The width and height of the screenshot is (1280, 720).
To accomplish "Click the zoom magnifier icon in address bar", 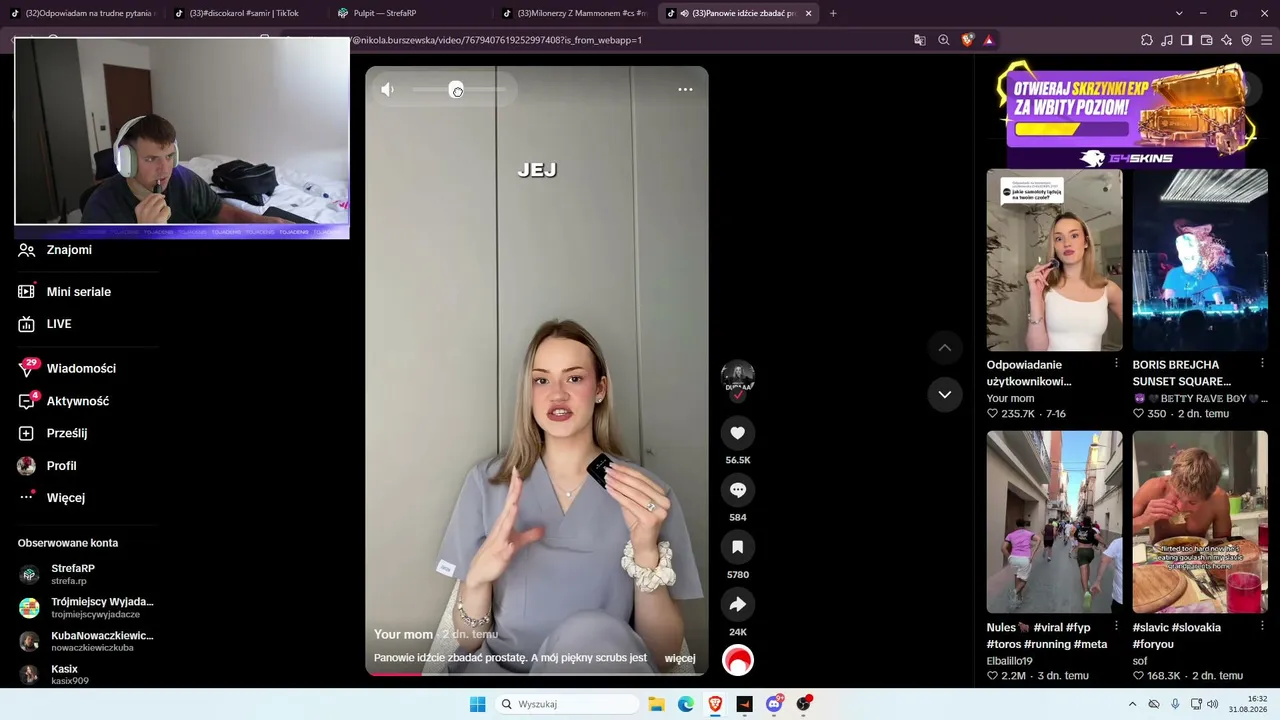I will point(944,40).
